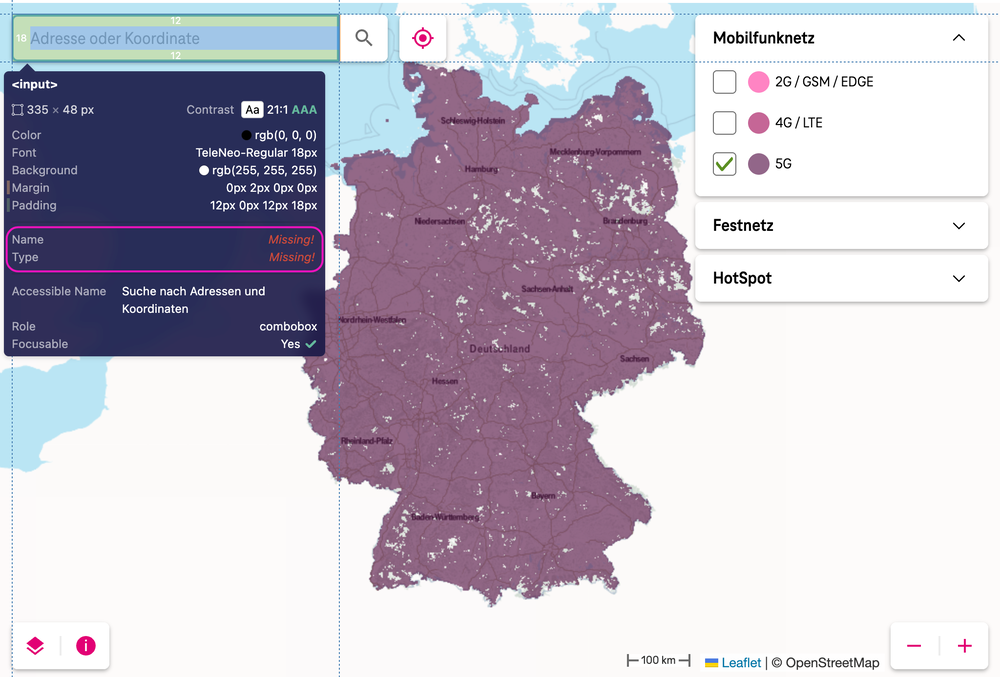The width and height of the screenshot is (1000, 677).
Task: Expand the HotSpot section chevron
Action: [959, 278]
